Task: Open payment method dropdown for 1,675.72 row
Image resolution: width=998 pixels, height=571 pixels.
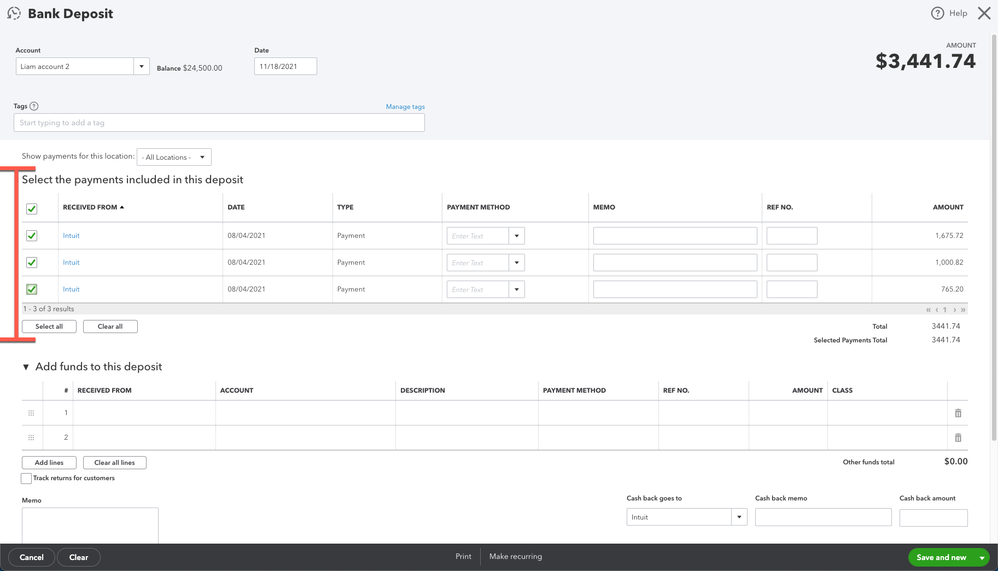Action: click(517, 236)
